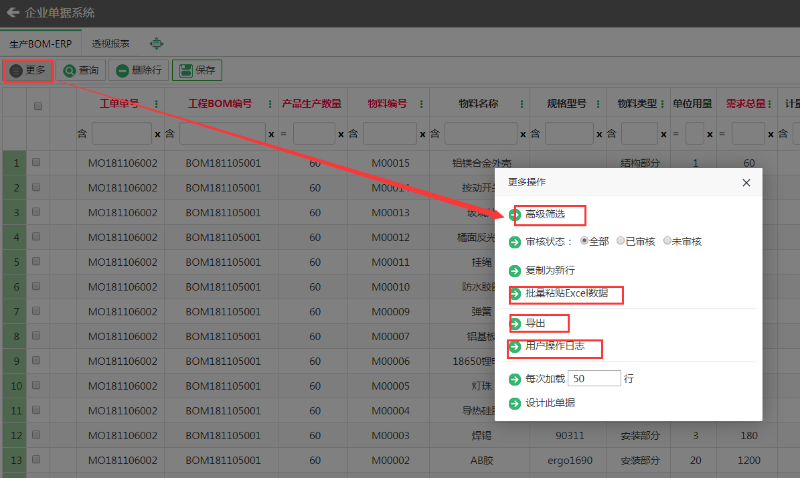This screenshot has width=800, height=478.
Task: Select the 全部 audit status radio
Action: [x=584, y=241]
